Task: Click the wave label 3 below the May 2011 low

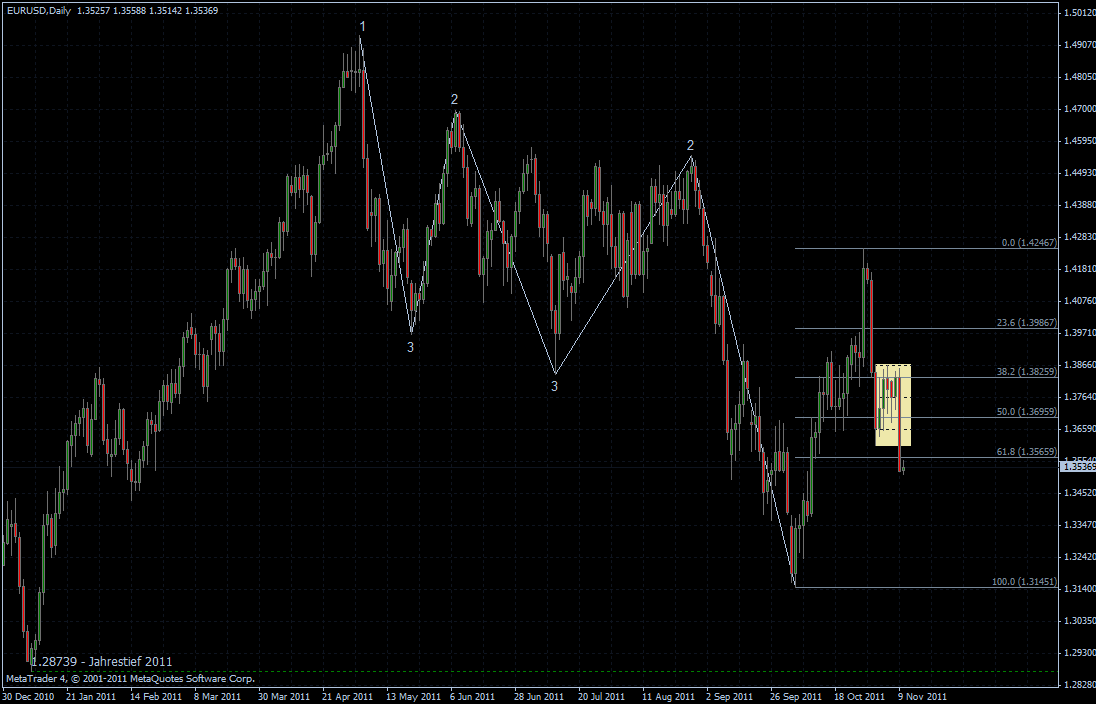Action: [410, 347]
